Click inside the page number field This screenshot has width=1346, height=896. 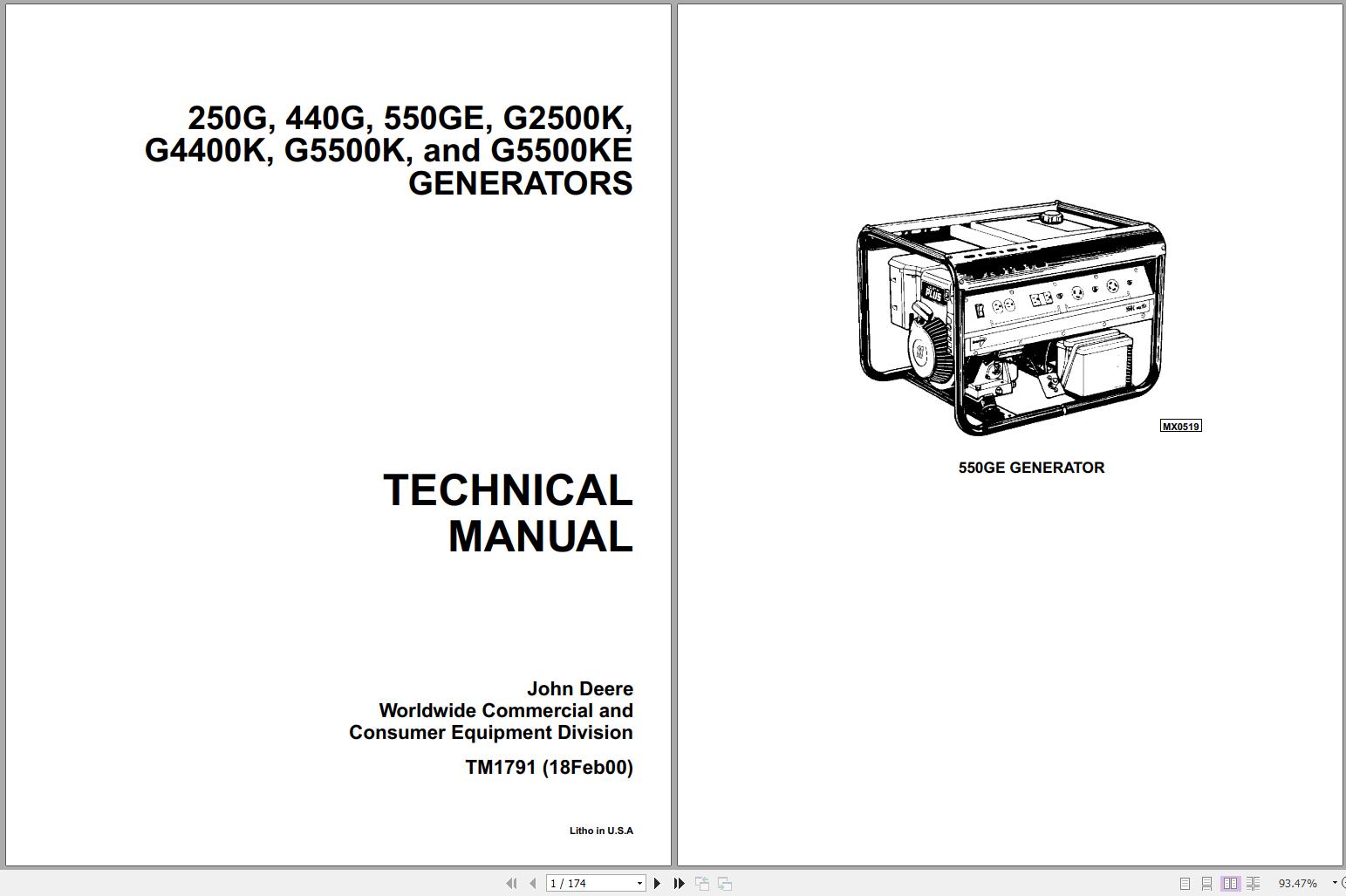click(584, 883)
